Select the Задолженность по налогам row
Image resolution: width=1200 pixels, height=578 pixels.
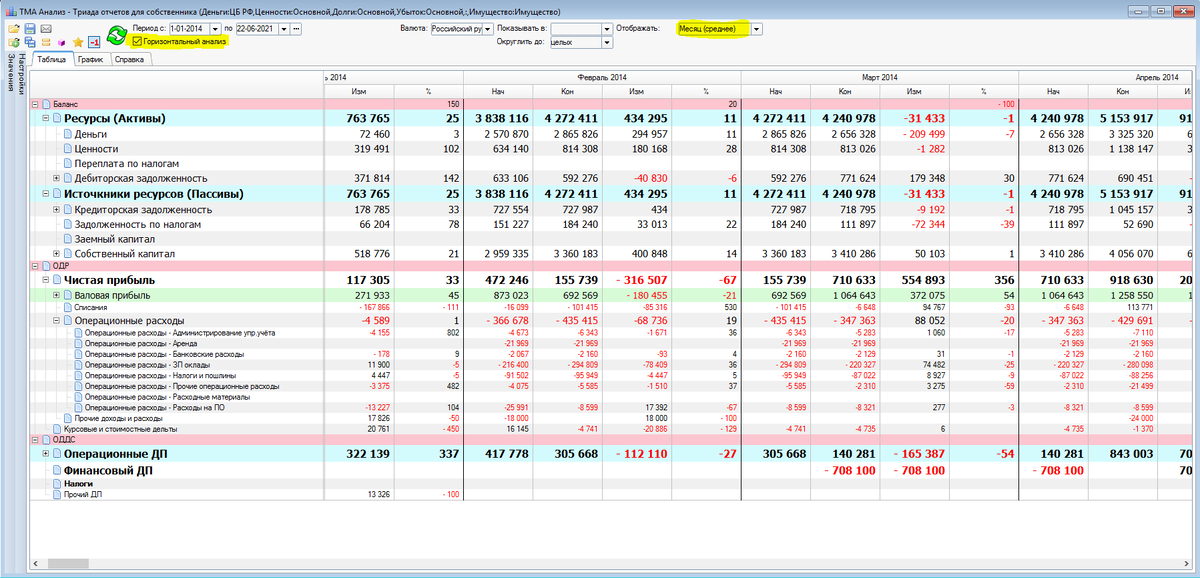(x=138, y=224)
